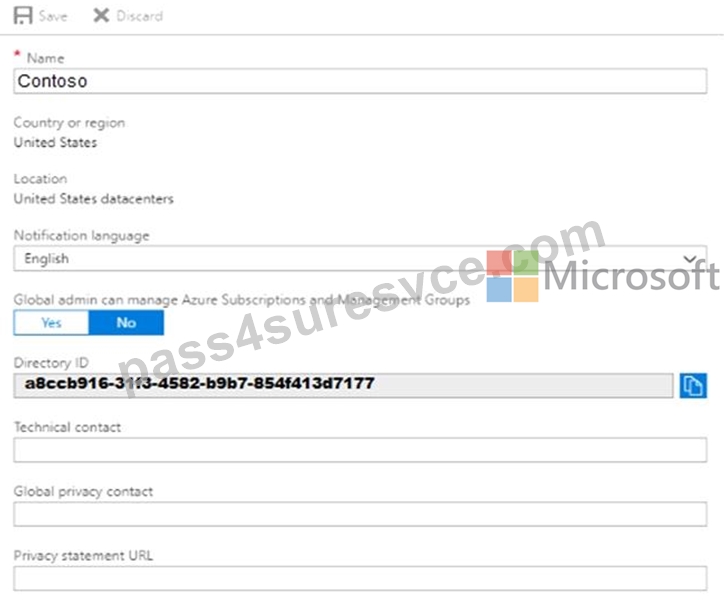
Task: Select Yes for global admin subscription management
Action: (51, 323)
